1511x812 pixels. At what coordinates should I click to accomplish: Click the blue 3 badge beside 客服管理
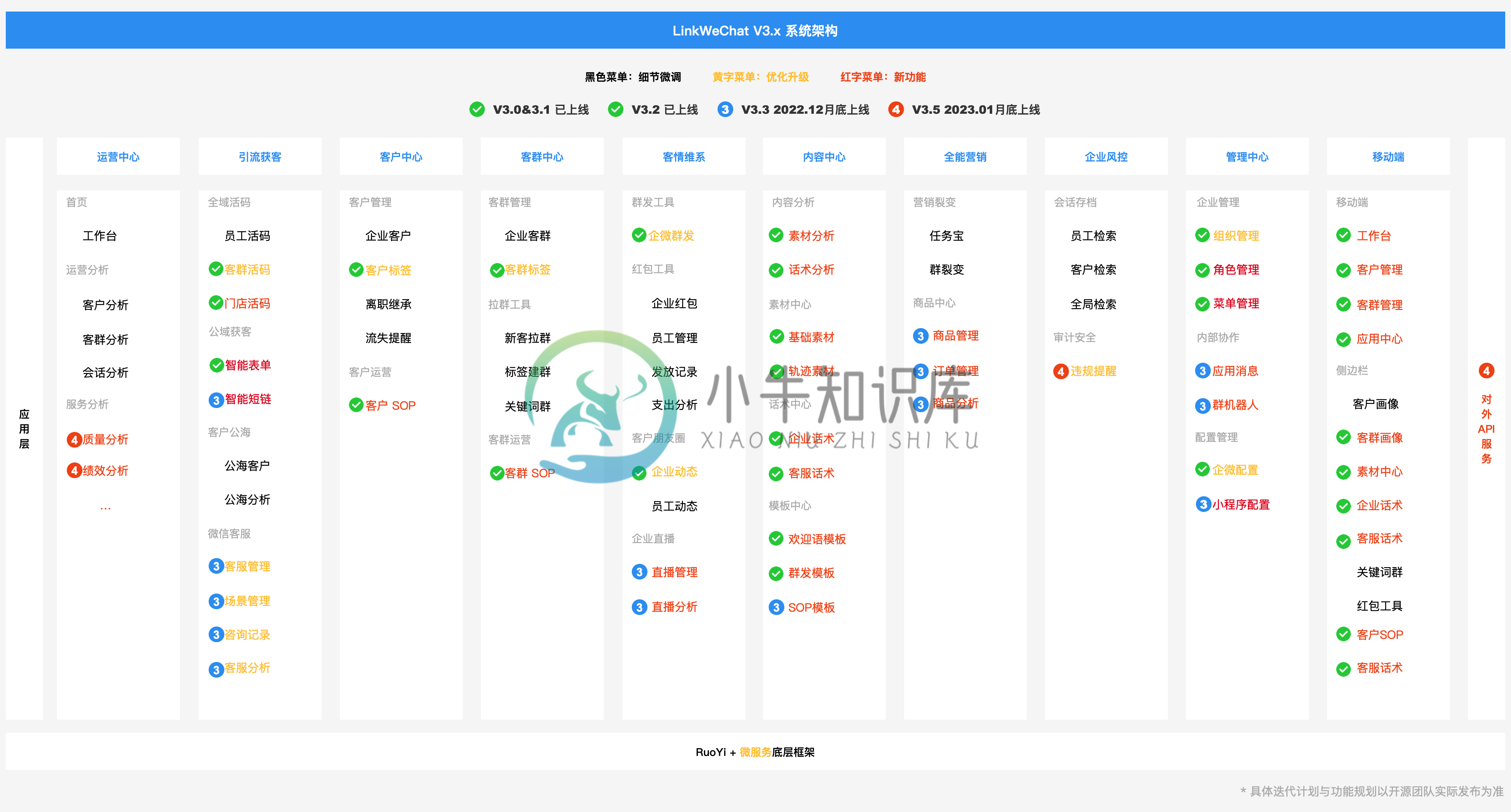click(216, 566)
